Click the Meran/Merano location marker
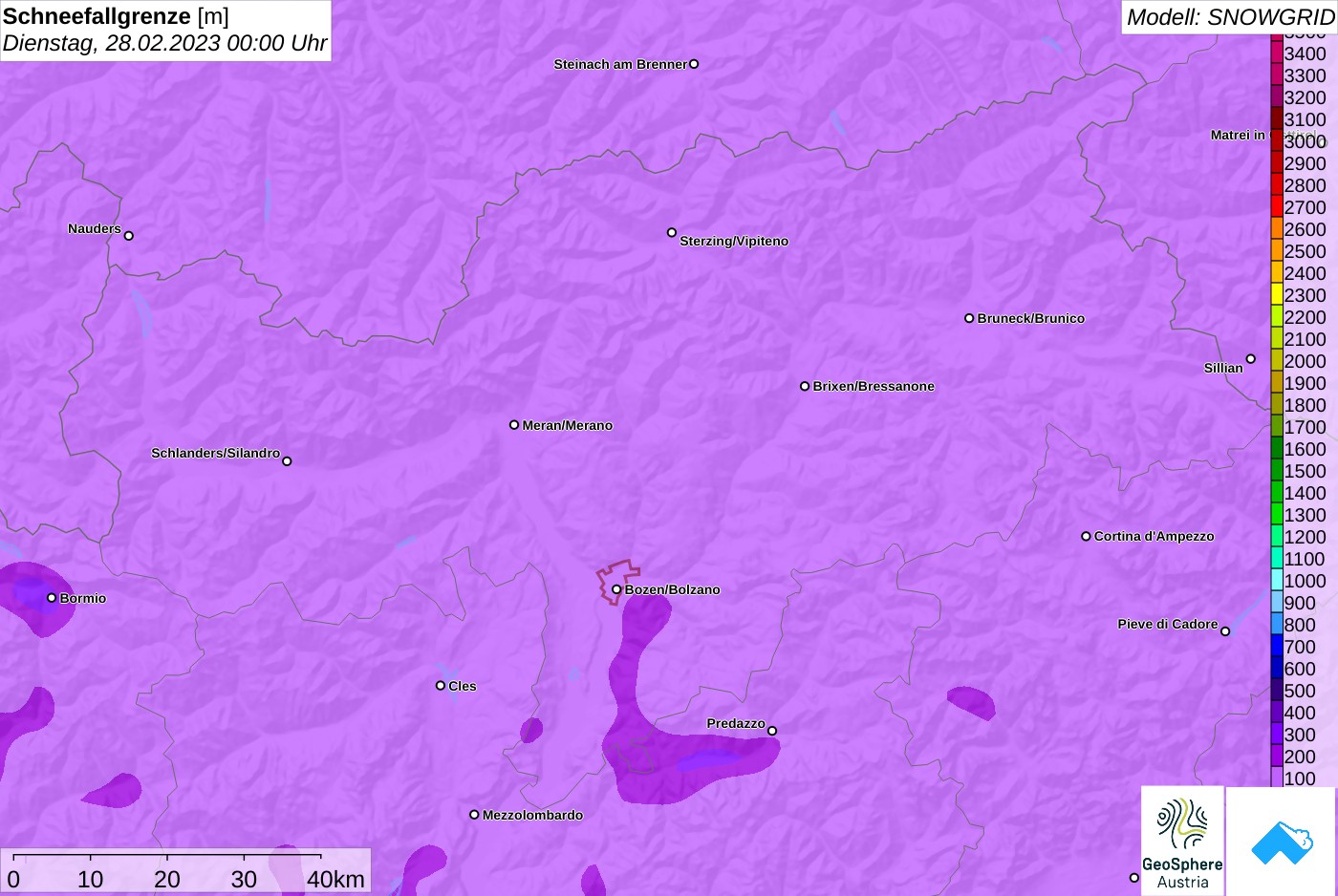This screenshot has width=1338, height=896. 514,425
